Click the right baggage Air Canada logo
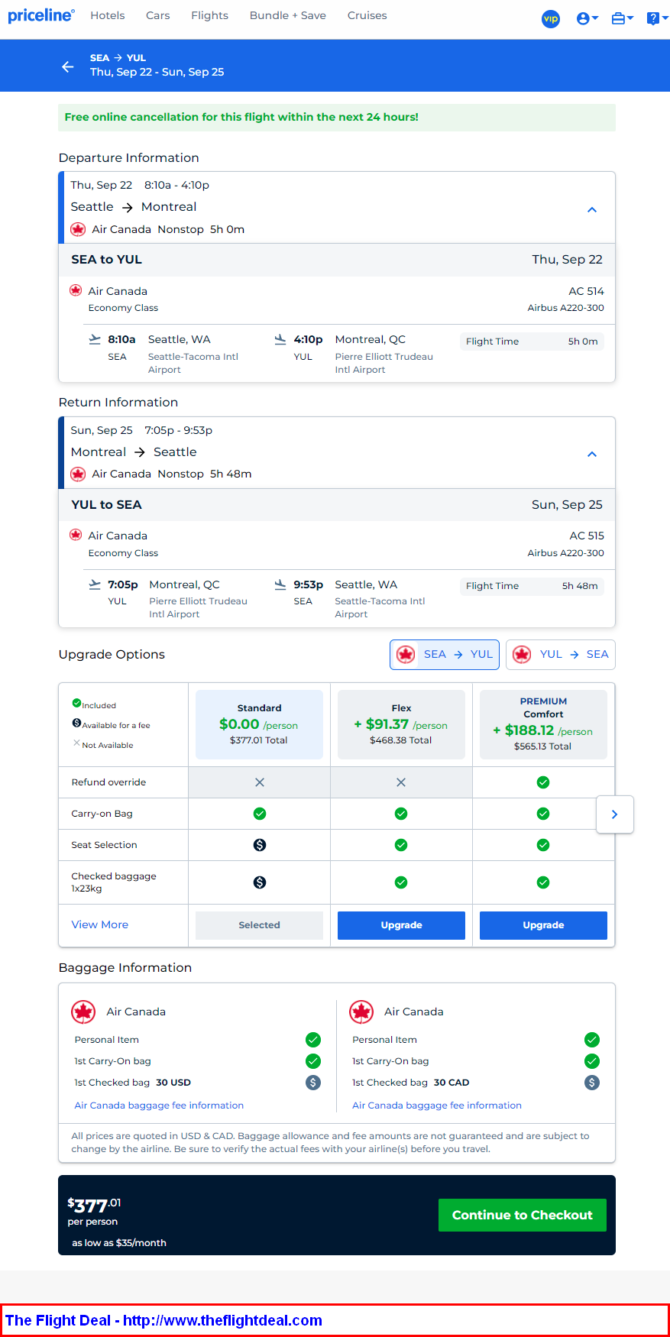The width and height of the screenshot is (670, 1337). tap(361, 1012)
